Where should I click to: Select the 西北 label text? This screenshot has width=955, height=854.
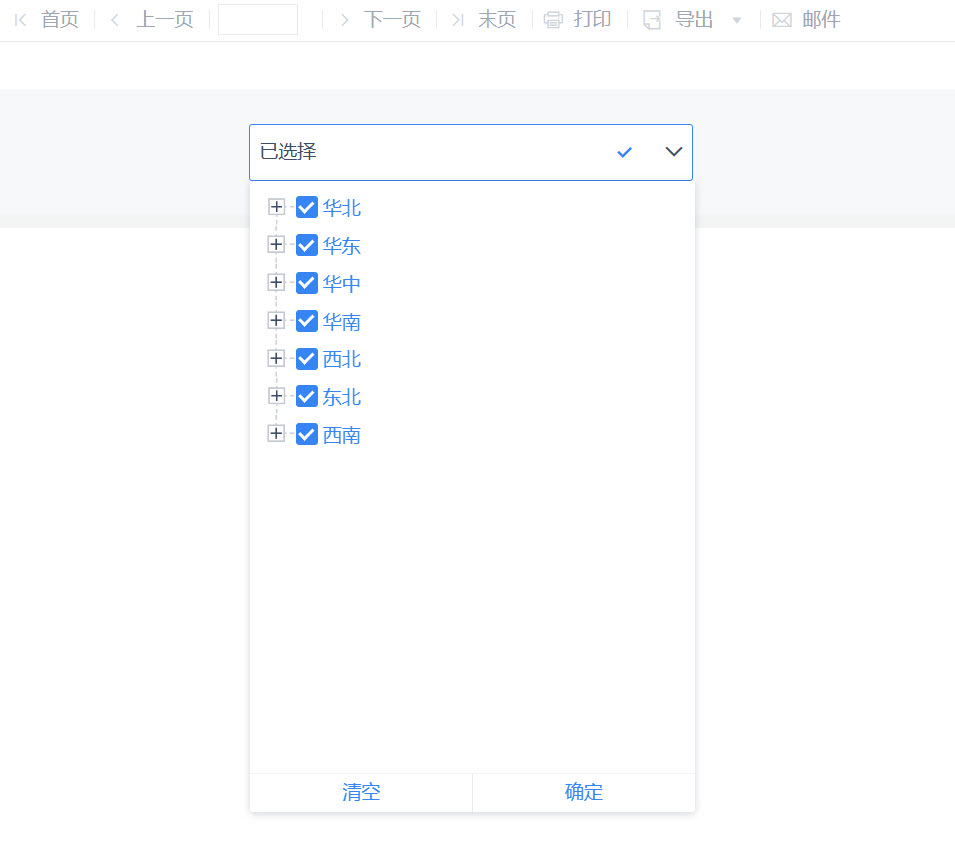pyautogui.click(x=342, y=359)
